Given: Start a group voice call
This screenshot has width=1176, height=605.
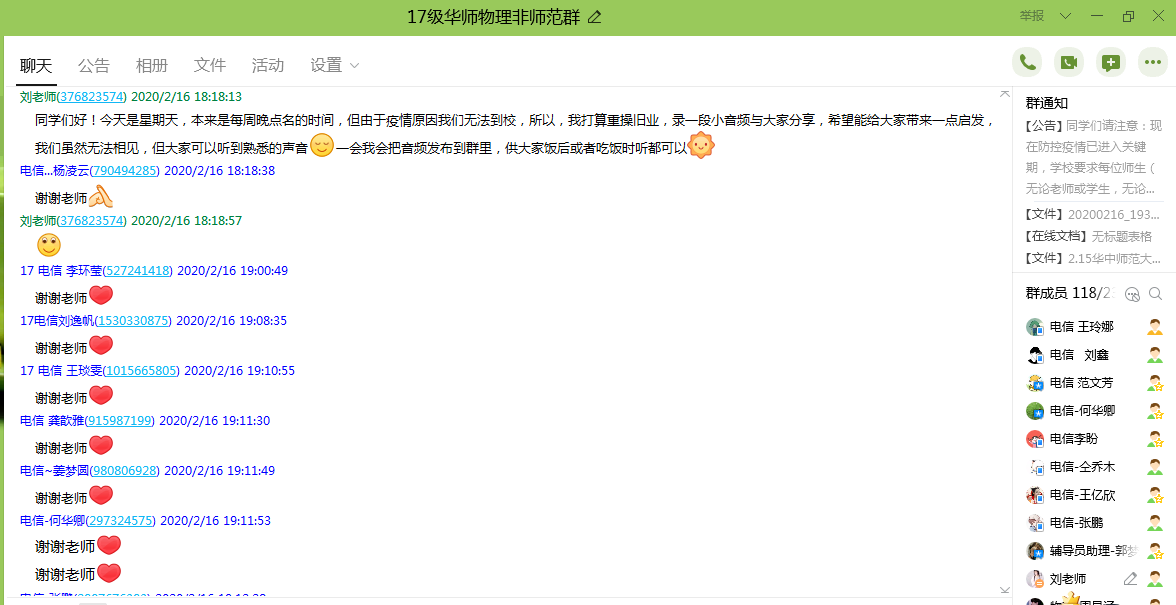Looking at the screenshot, I should (1027, 63).
